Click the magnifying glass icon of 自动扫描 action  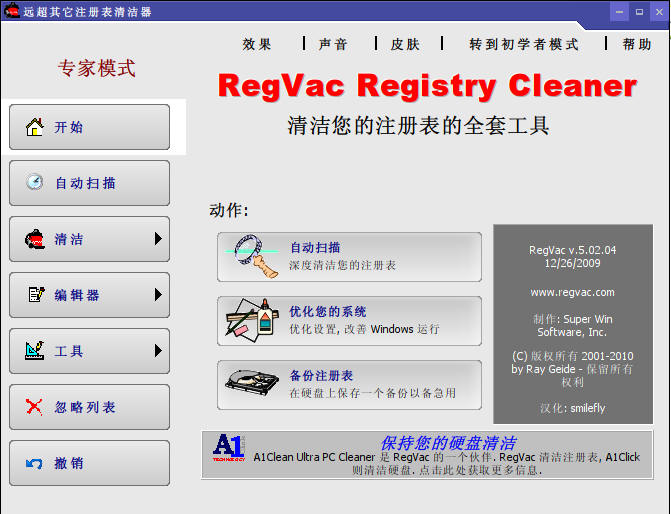click(252, 256)
